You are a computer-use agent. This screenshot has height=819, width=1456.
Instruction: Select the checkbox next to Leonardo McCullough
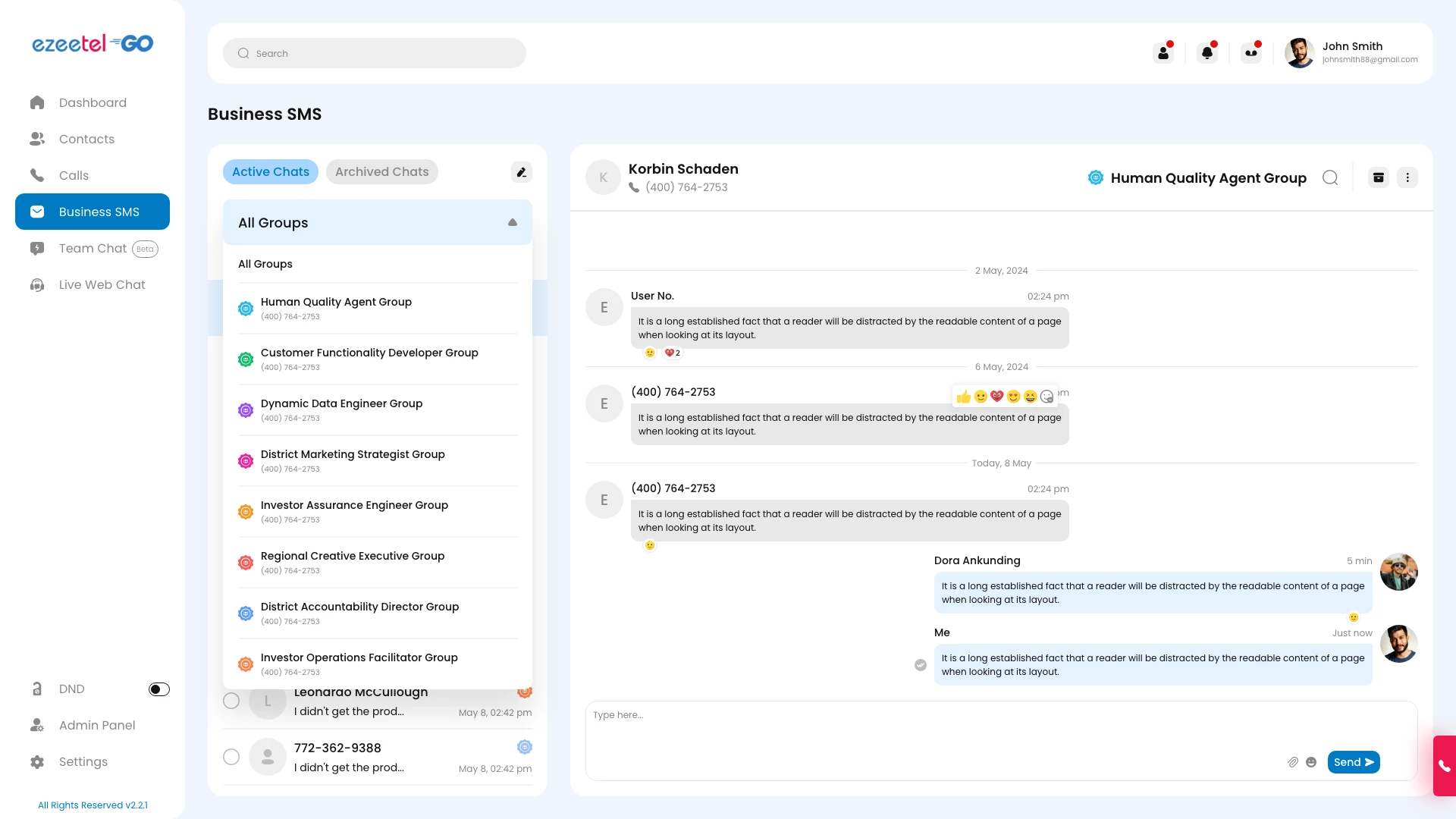point(231,701)
